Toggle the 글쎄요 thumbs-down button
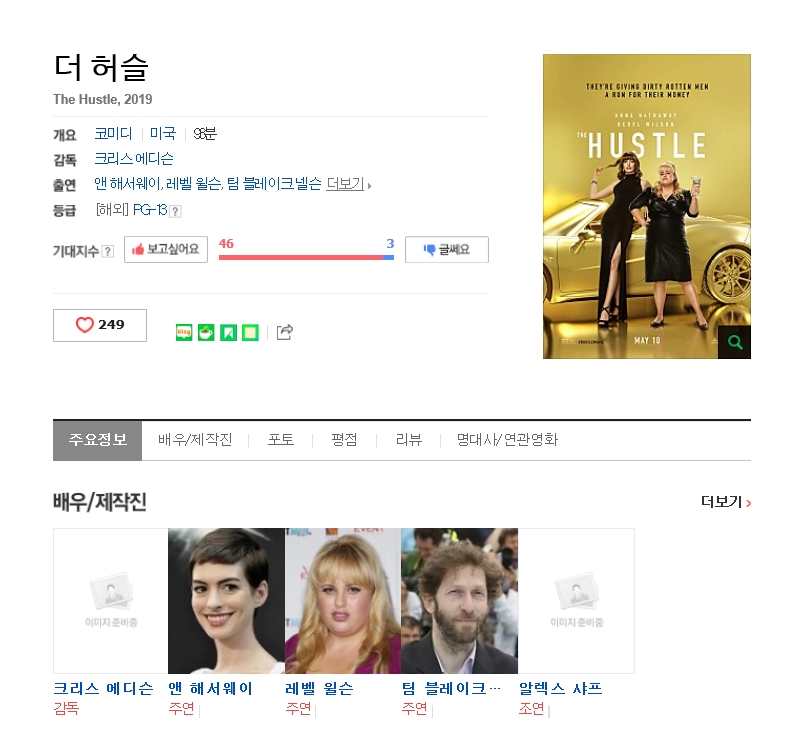 [446, 249]
